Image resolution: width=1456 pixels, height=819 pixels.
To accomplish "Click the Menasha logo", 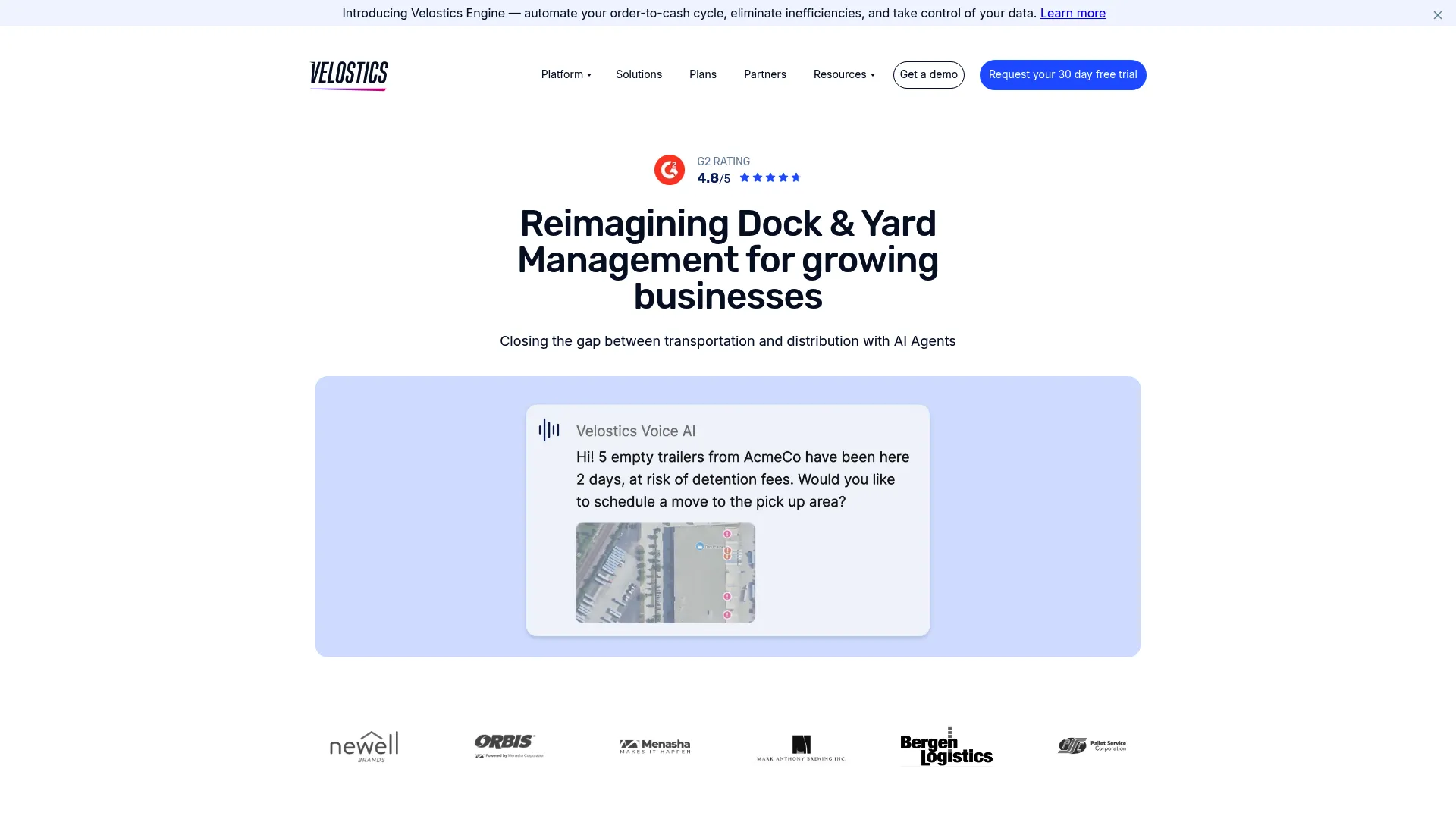I will [x=655, y=746].
